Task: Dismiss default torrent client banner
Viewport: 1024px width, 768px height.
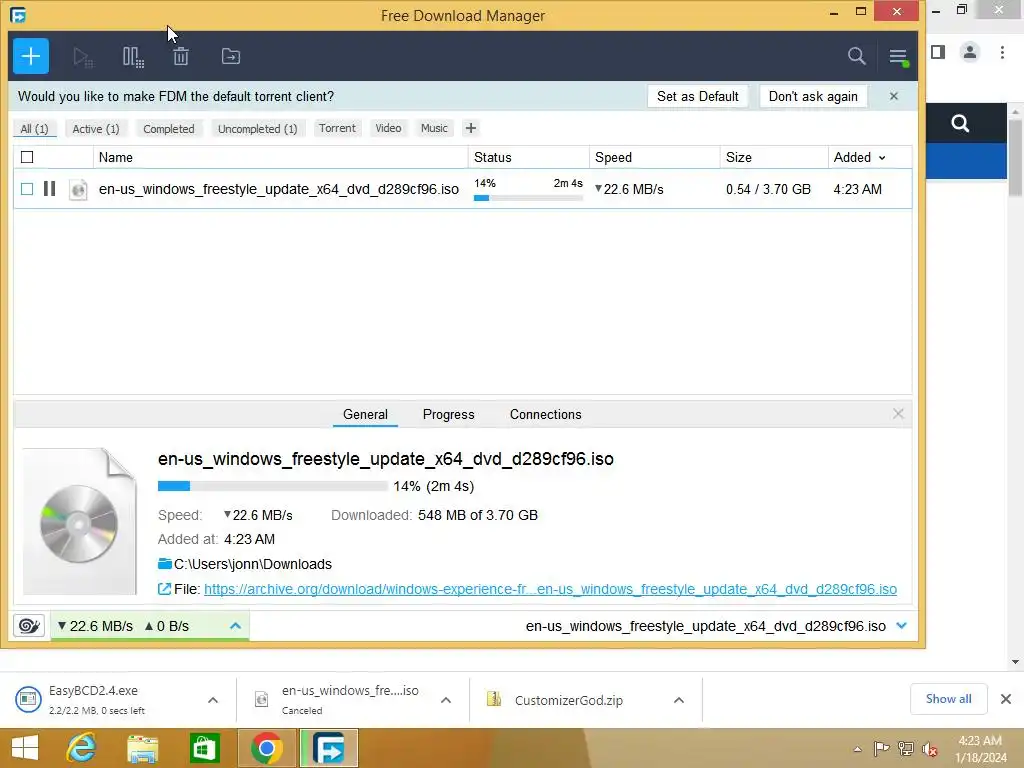Action: (893, 96)
